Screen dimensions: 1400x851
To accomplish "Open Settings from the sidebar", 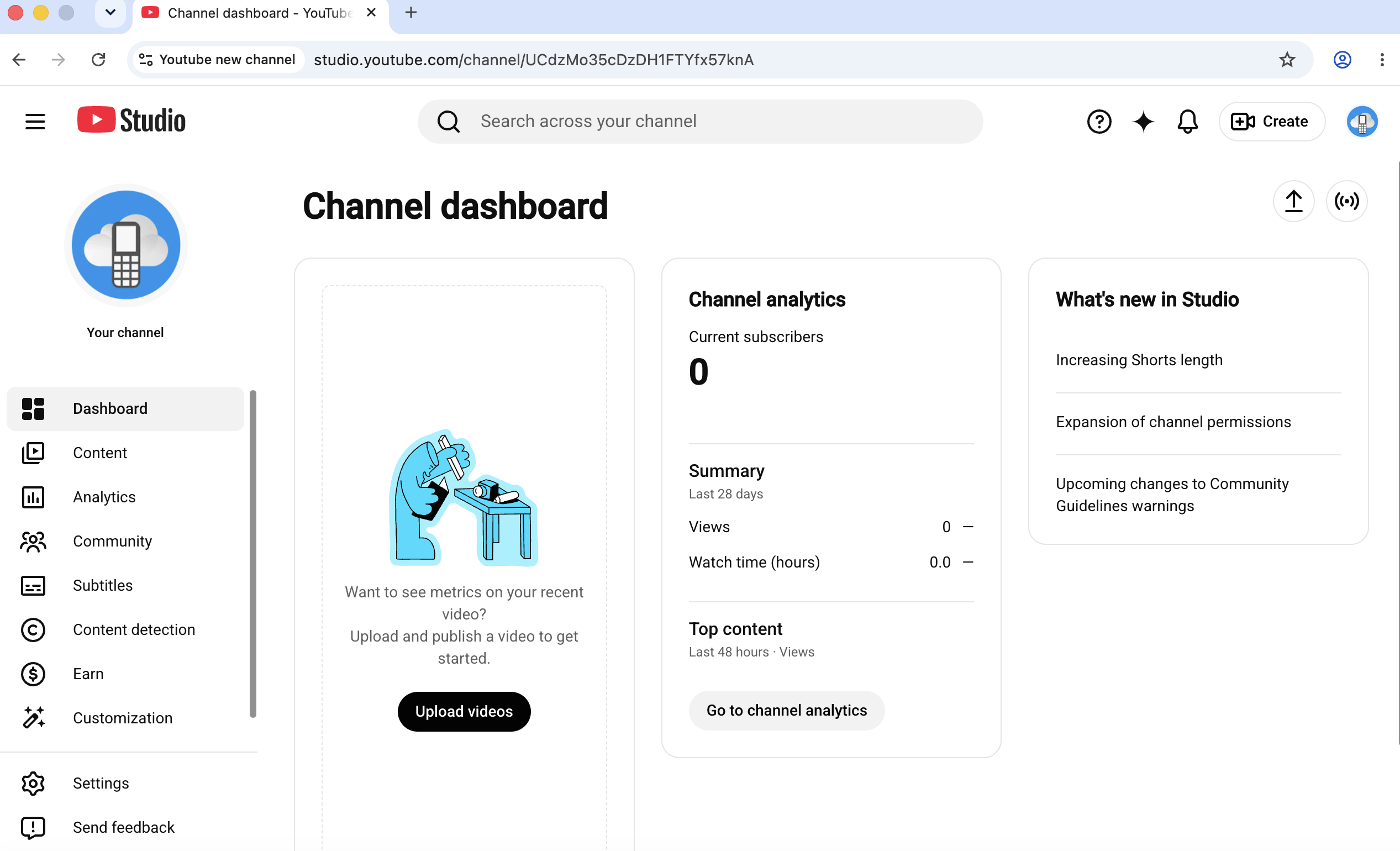I will click(125, 784).
